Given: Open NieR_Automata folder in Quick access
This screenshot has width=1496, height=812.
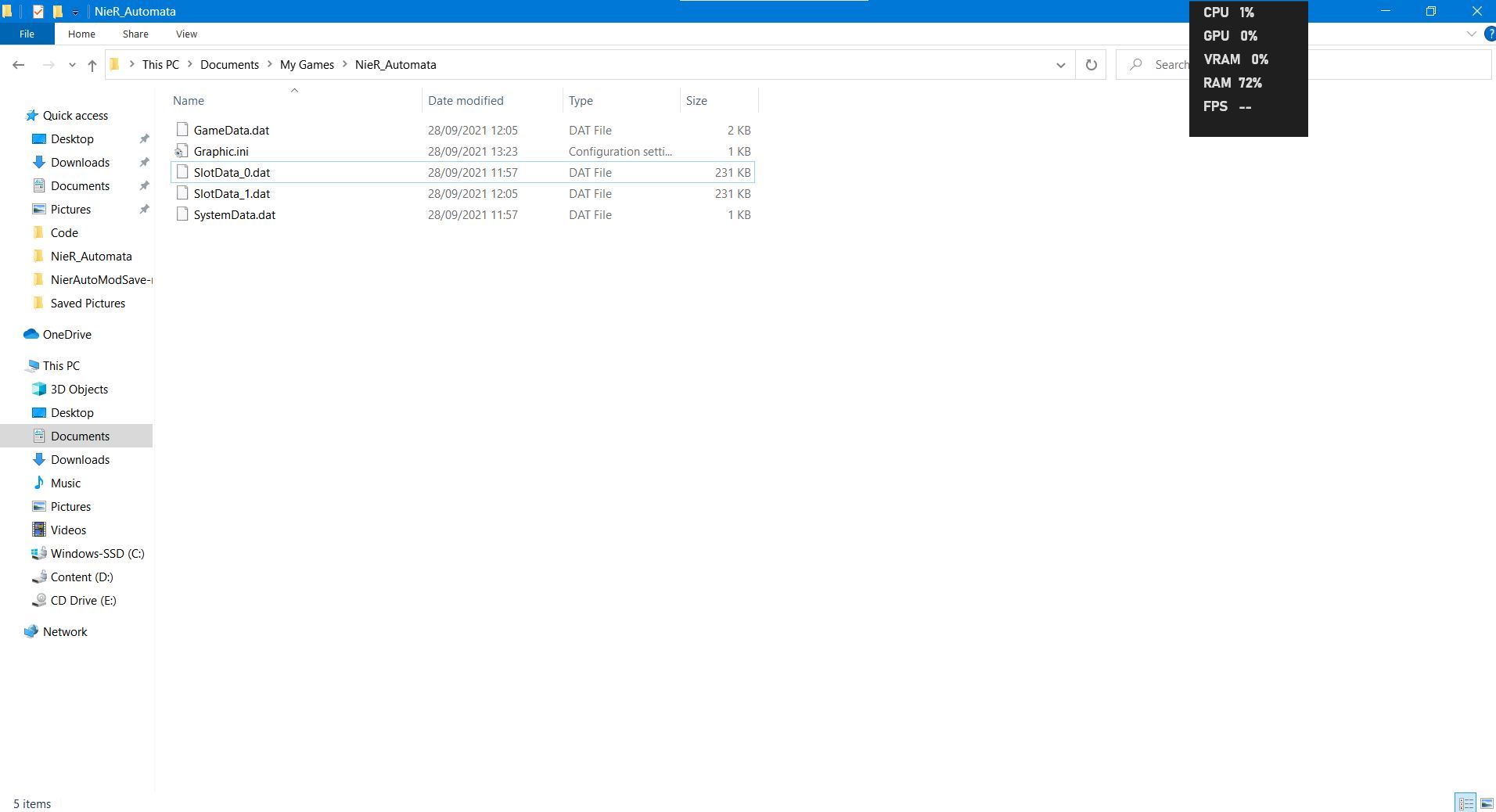Looking at the screenshot, I should [x=91, y=256].
